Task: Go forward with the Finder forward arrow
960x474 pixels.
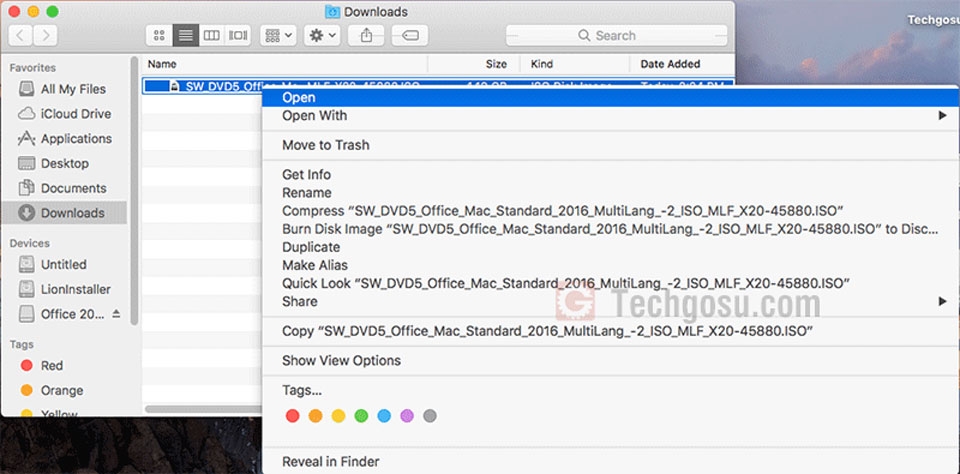Action: pyautogui.click(x=46, y=35)
